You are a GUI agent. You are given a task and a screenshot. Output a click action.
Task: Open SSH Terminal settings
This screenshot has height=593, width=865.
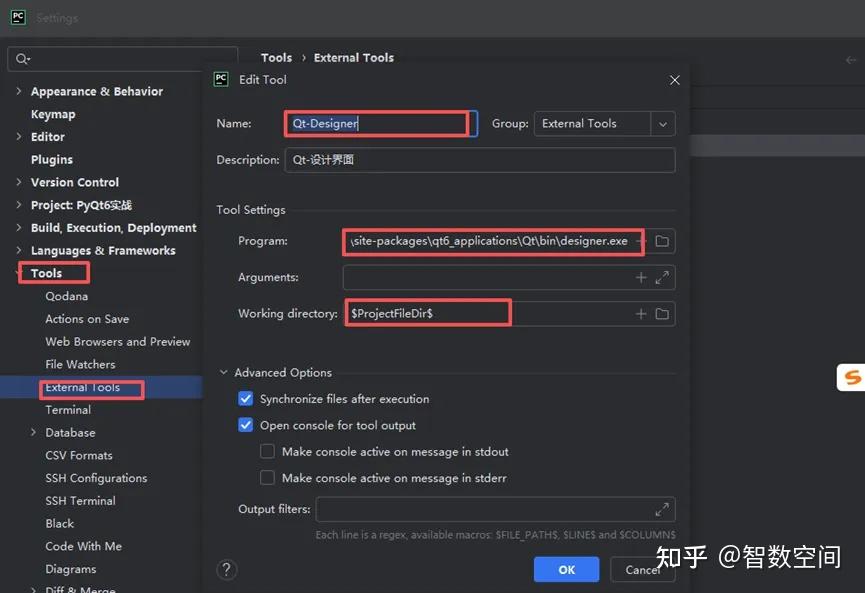pyautogui.click(x=81, y=500)
